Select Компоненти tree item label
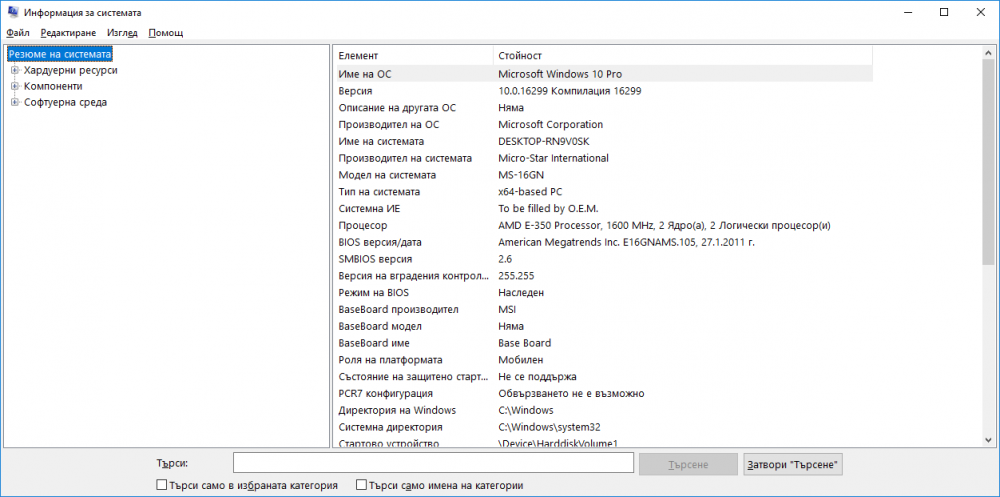Viewport: 1000px width, 497px height. tap(53, 86)
